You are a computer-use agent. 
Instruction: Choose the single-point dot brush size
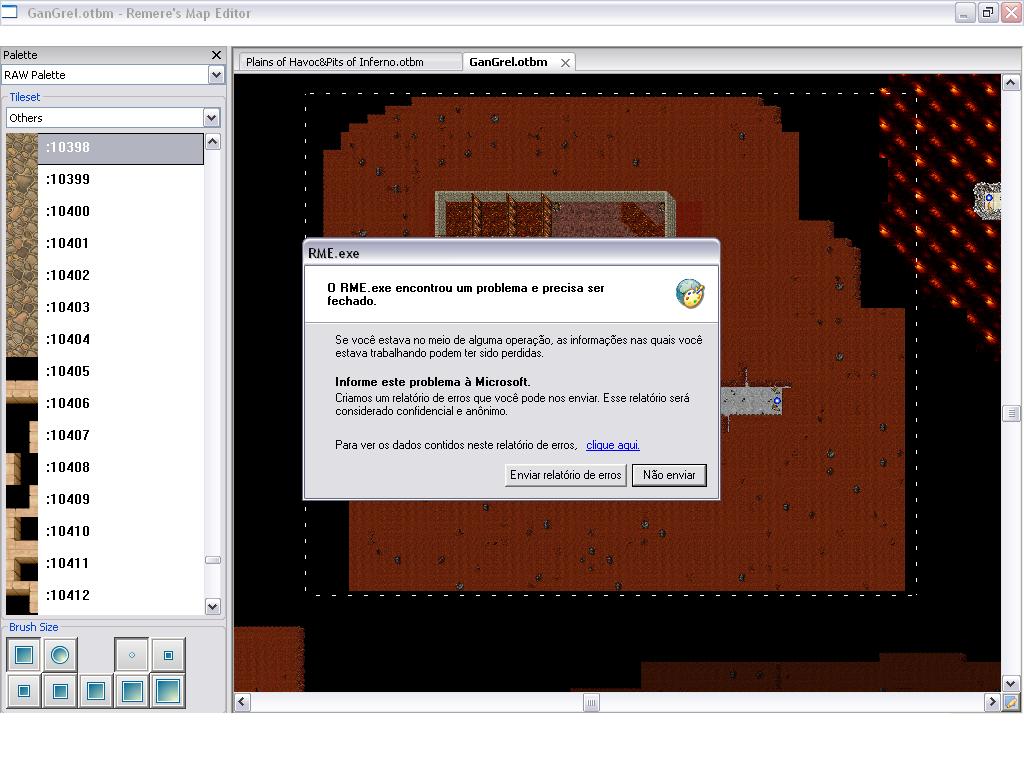tap(132, 654)
